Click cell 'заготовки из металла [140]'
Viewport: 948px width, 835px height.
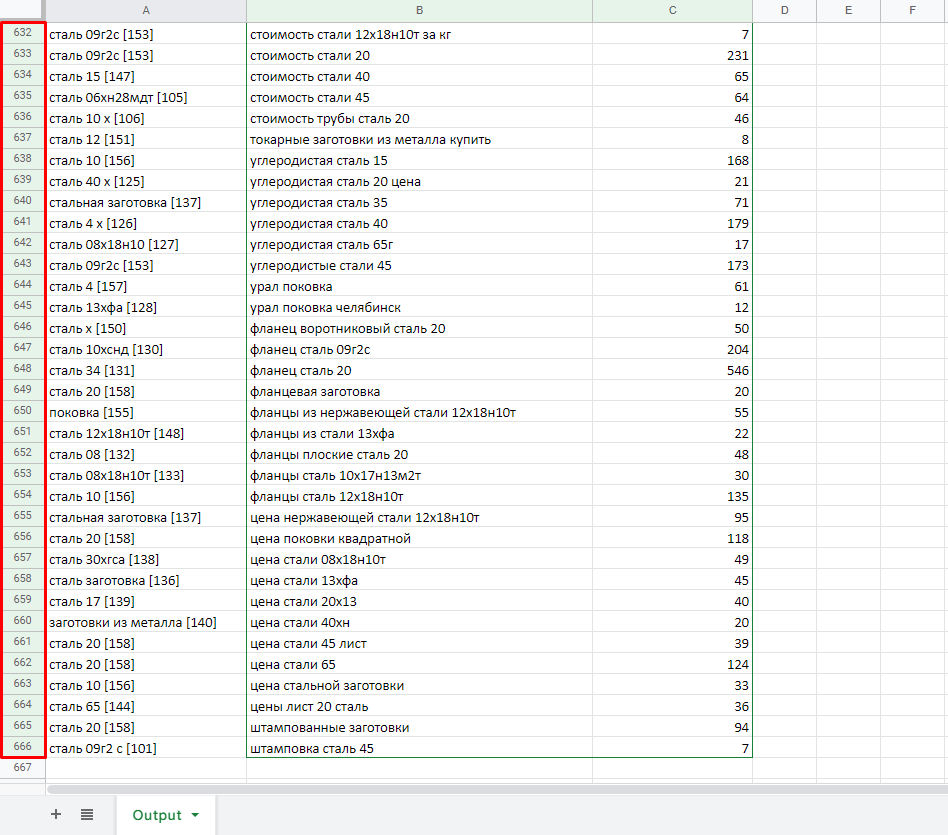(146, 622)
